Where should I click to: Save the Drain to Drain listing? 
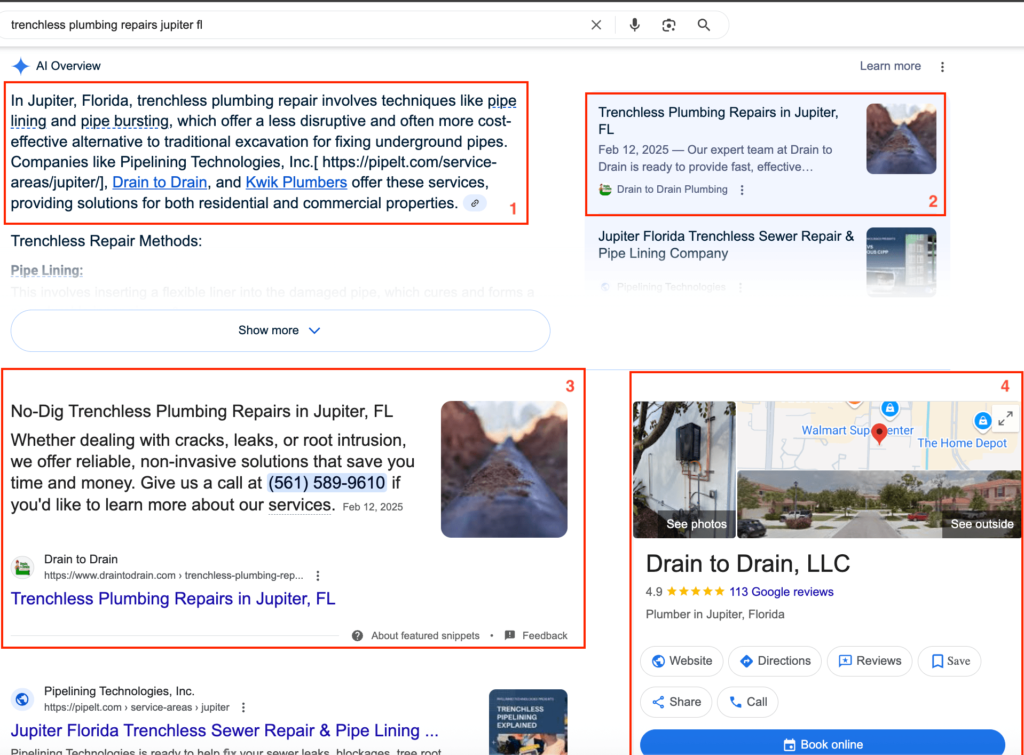[948, 661]
